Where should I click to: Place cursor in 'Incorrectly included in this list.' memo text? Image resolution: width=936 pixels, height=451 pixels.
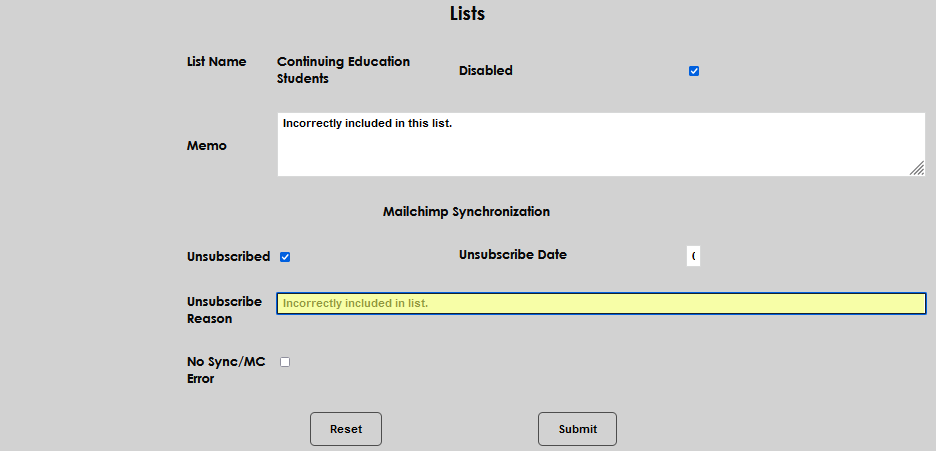tap(367, 124)
